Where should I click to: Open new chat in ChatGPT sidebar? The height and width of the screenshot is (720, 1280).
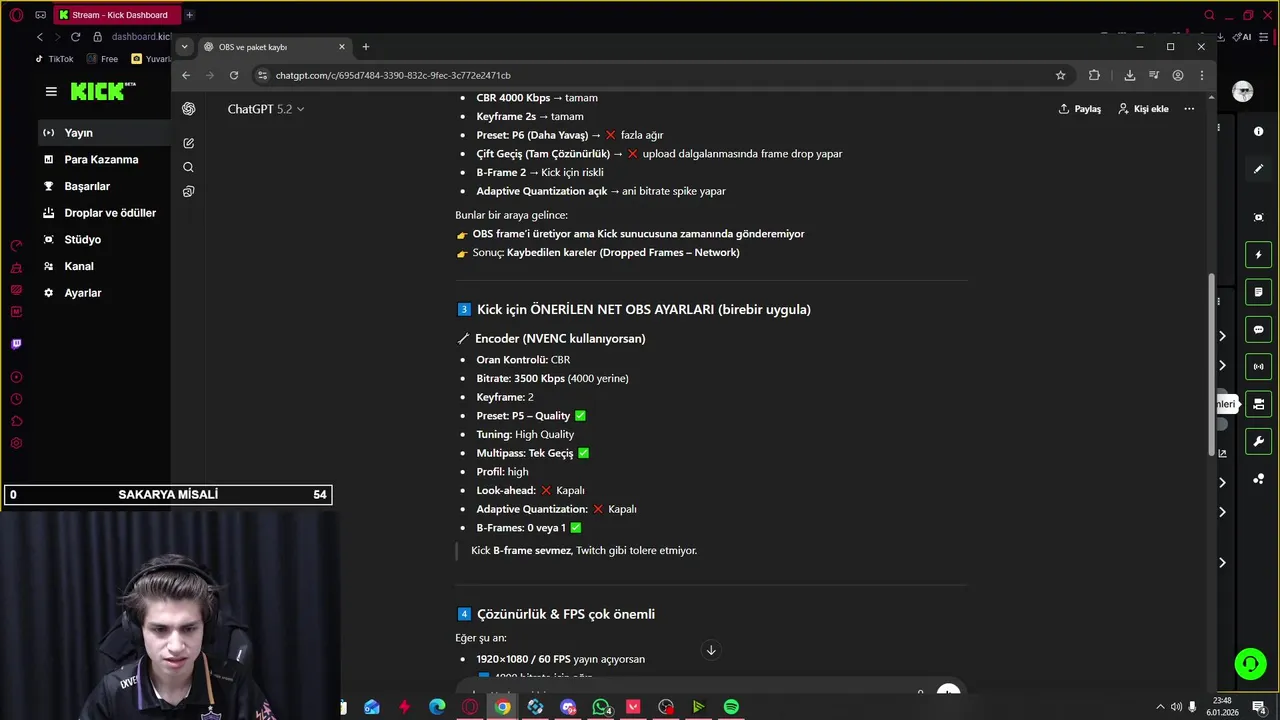pyautogui.click(x=188, y=143)
